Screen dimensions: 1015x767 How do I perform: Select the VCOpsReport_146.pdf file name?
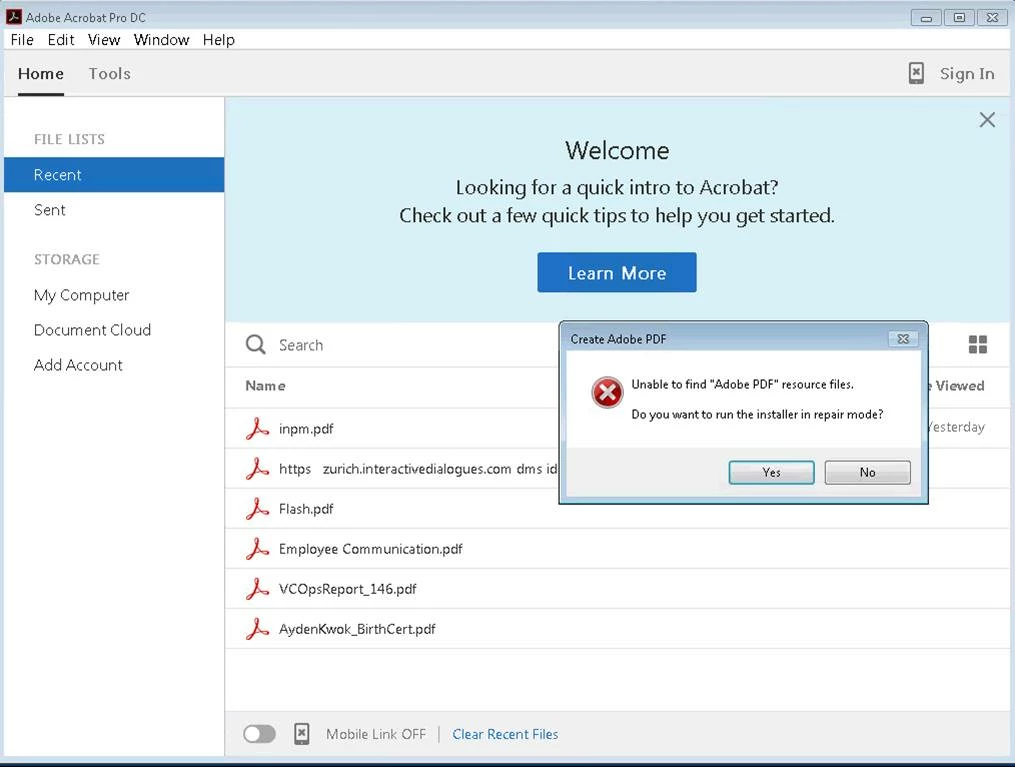[x=348, y=589]
